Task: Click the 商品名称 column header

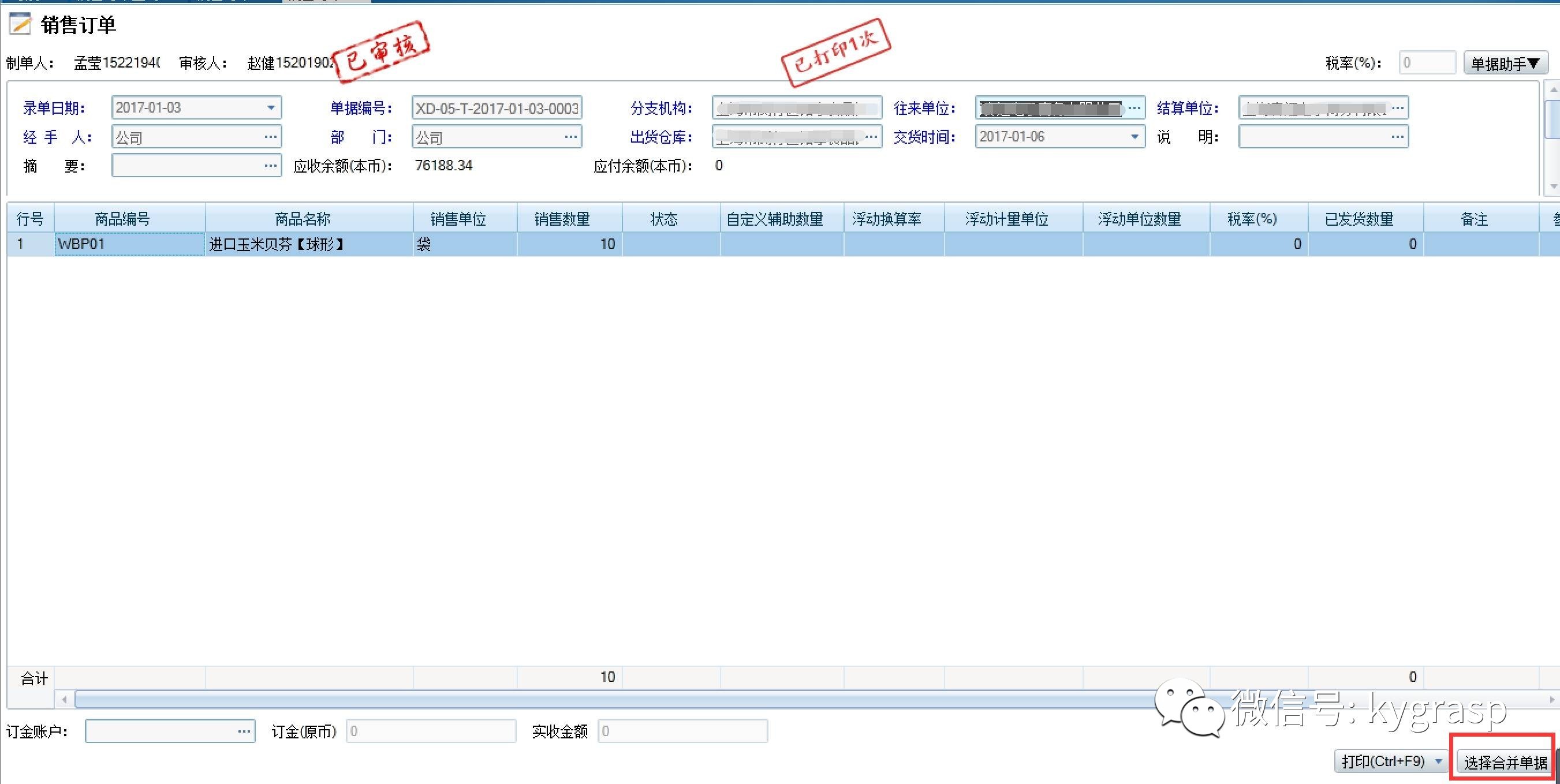Action: [x=303, y=219]
